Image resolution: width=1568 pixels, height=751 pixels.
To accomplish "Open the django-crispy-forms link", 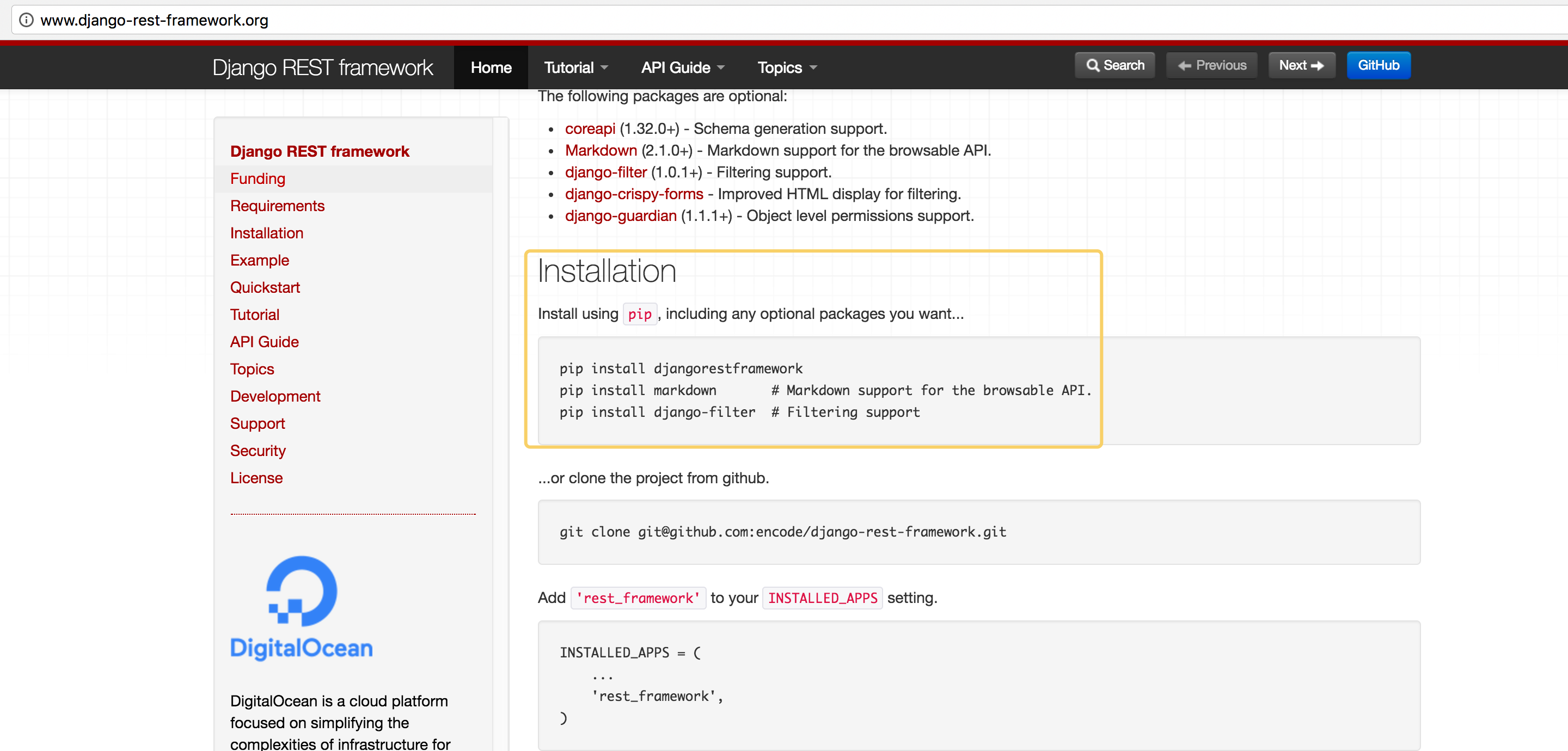I will [x=633, y=194].
